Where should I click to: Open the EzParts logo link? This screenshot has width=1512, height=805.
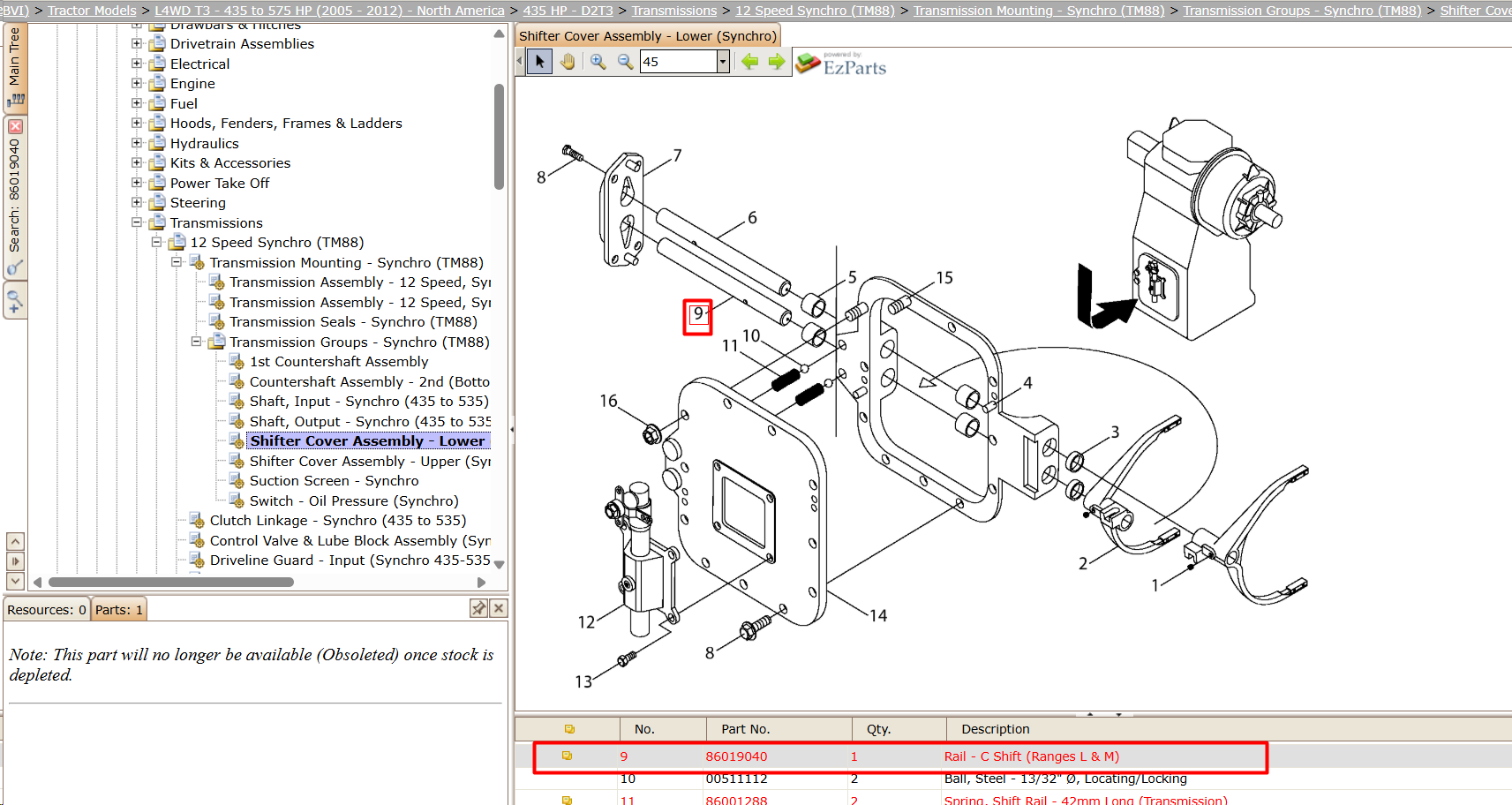pos(841,64)
